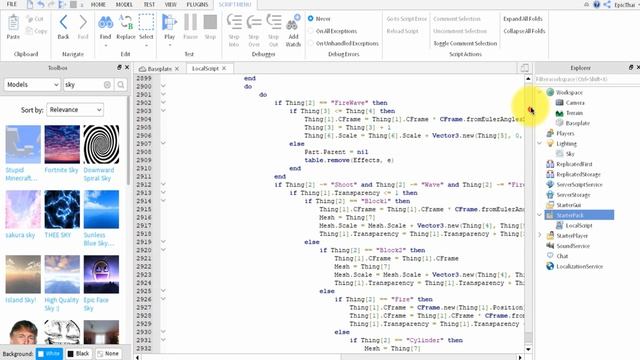
Task: Select the Never debug errors radio
Action: [x=311, y=19]
